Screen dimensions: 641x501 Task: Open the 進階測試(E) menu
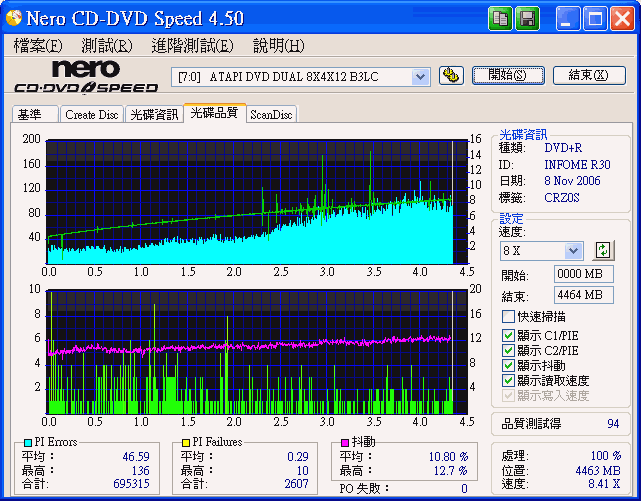click(x=192, y=45)
